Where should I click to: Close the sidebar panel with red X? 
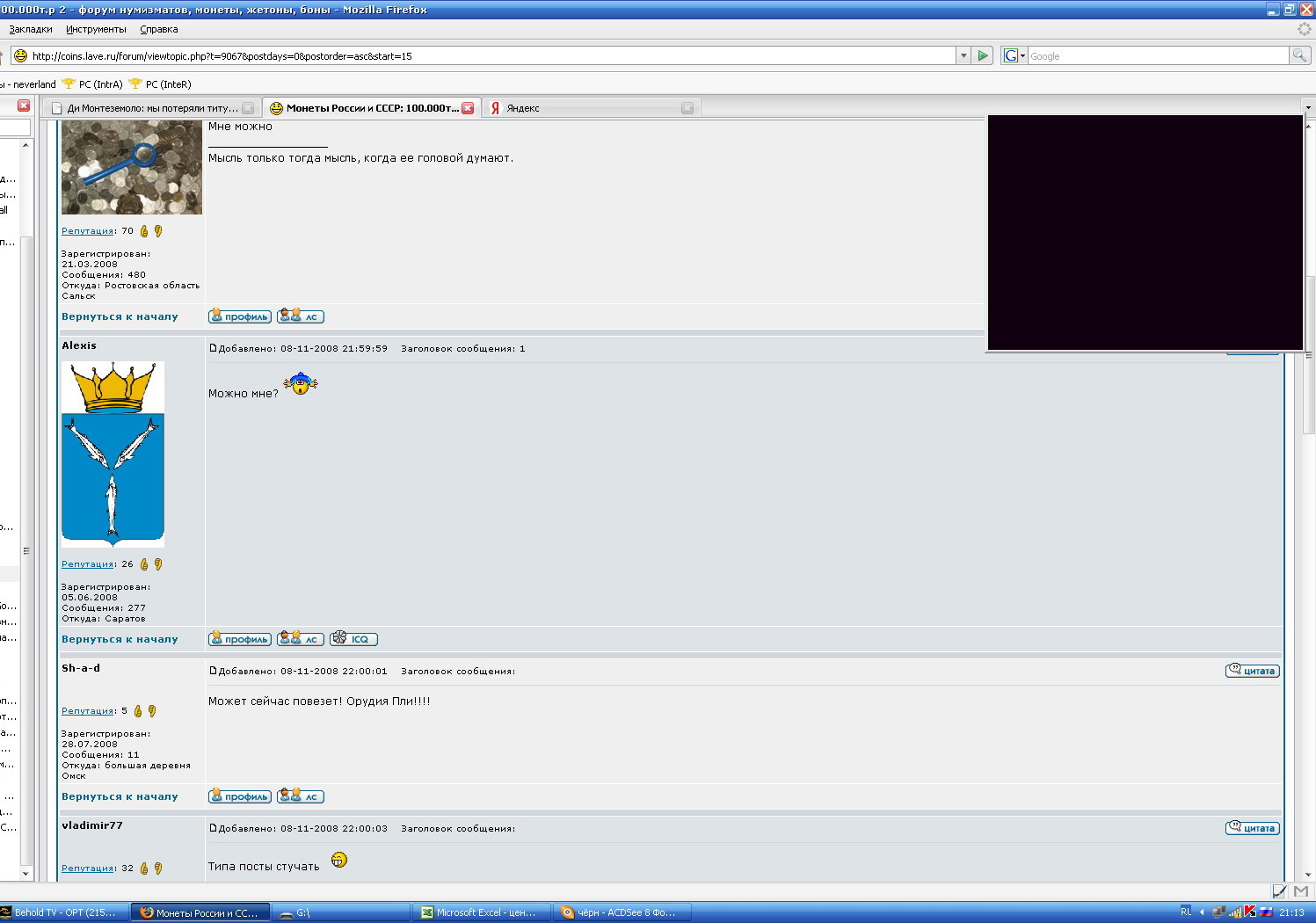[x=24, y=105]
